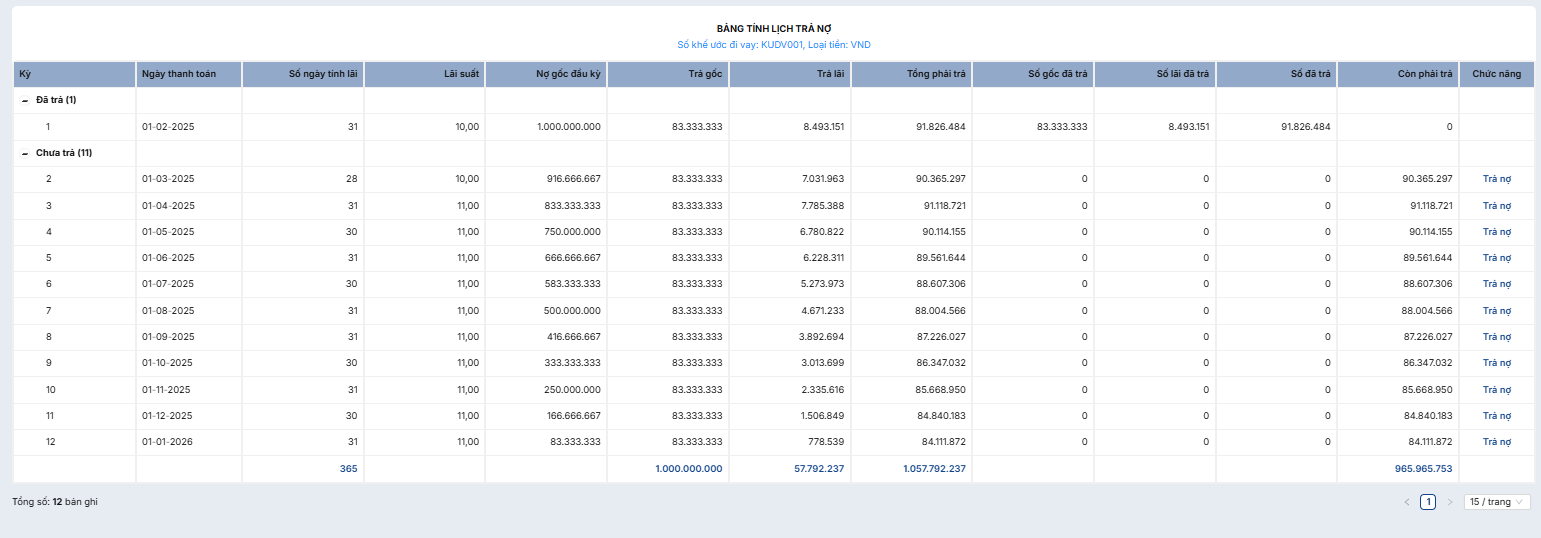This screenshot has height=538, width=1541.
Task: Open the '15 / trang' page size dropdown
Action: (1496, 502)
